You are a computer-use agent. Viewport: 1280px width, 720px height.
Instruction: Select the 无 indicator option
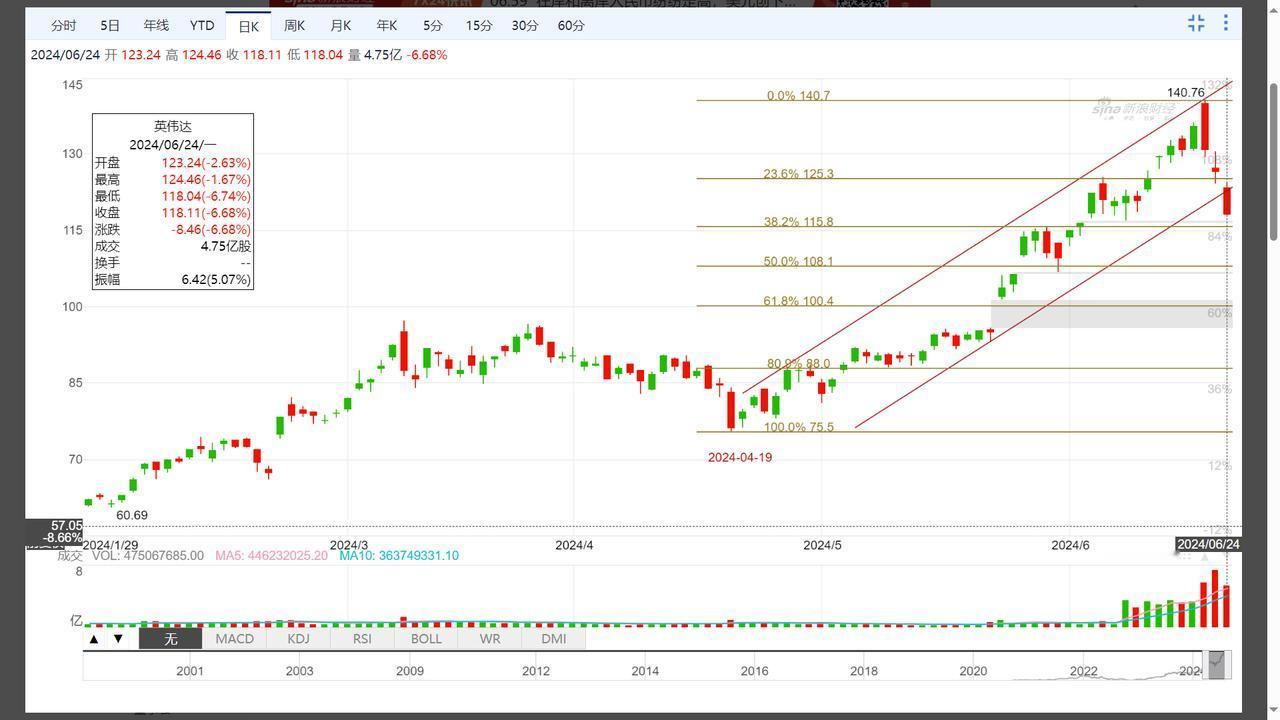point(170,638)
